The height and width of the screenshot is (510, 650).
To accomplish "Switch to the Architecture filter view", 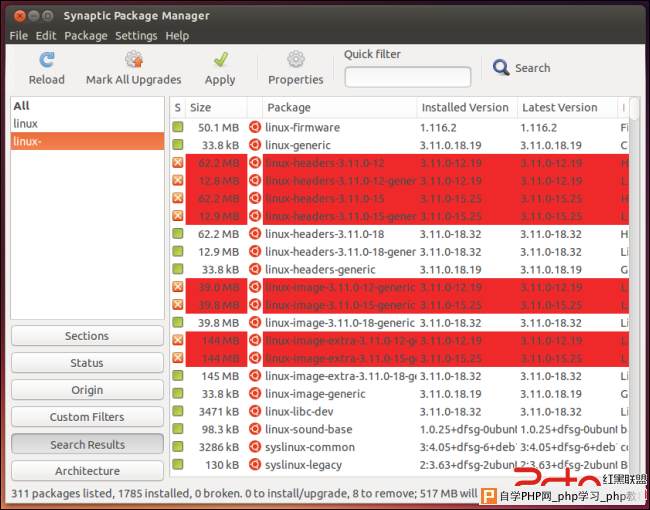I will pos(87,471).
